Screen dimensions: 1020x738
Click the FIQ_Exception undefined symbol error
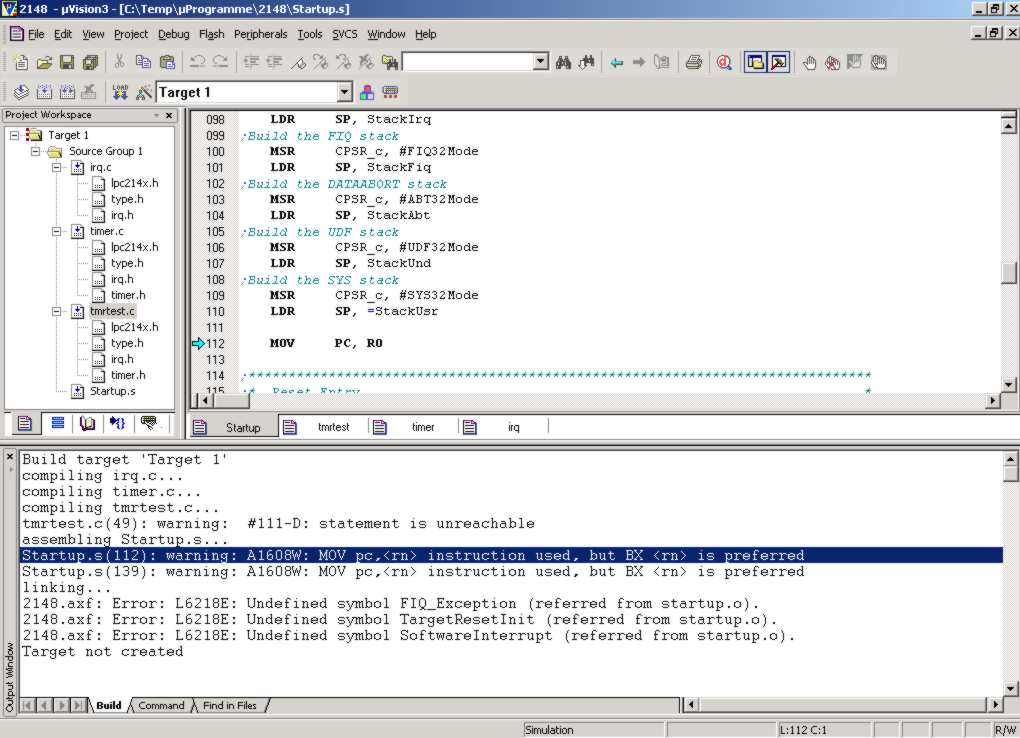[x=390, y=603]
